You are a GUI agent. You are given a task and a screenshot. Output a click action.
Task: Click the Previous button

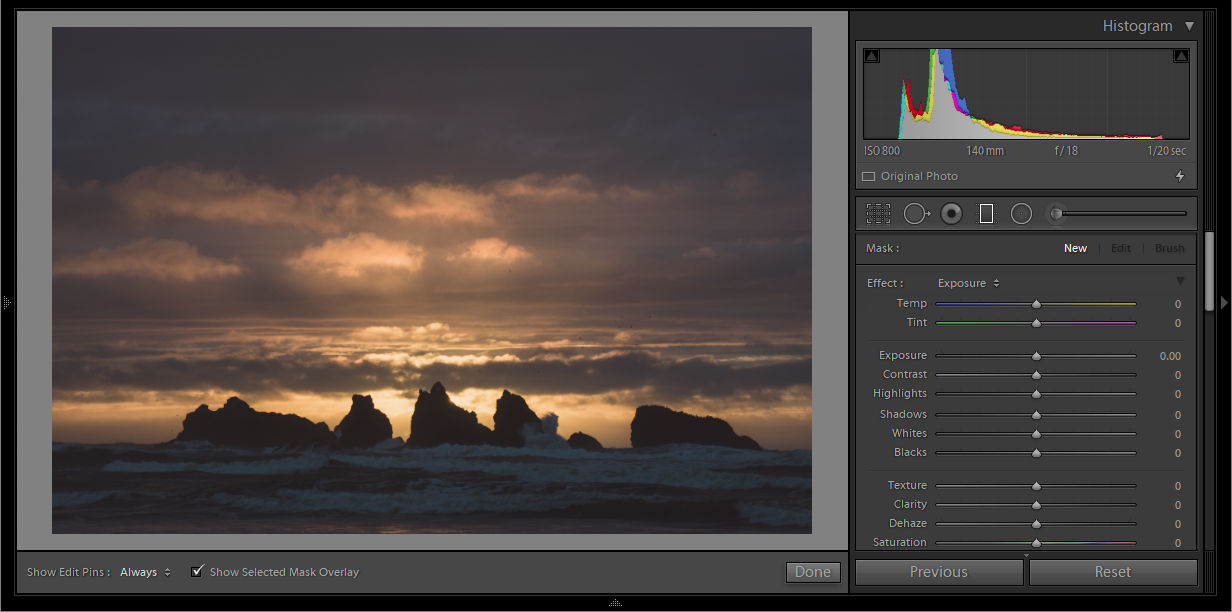pyautogui.click(x=938, y=572)
